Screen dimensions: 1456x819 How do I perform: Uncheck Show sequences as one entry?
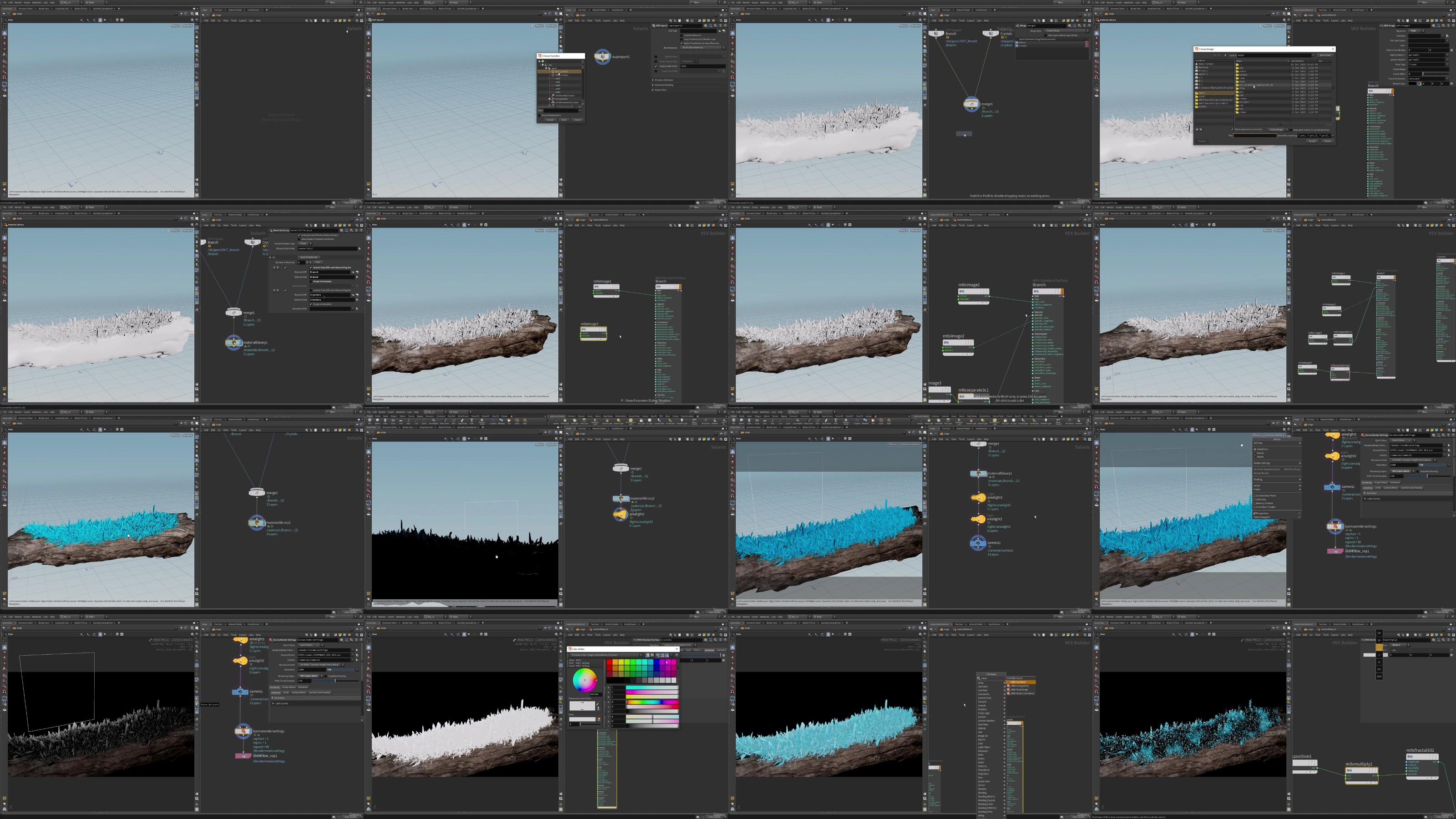pos(1232,129)
